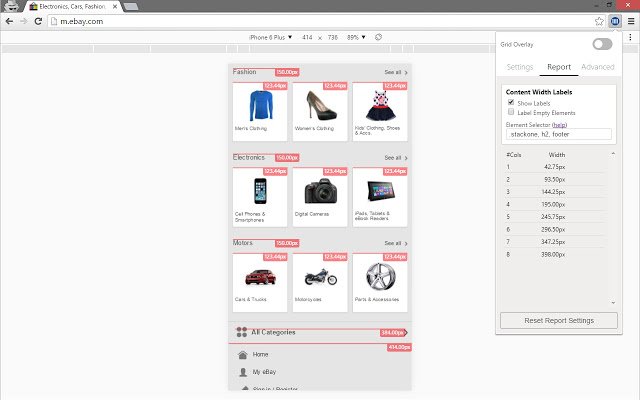Switch to the Advanced tab
The width and height of the screenshot is (640, 400).
click(x=598, y=67)
